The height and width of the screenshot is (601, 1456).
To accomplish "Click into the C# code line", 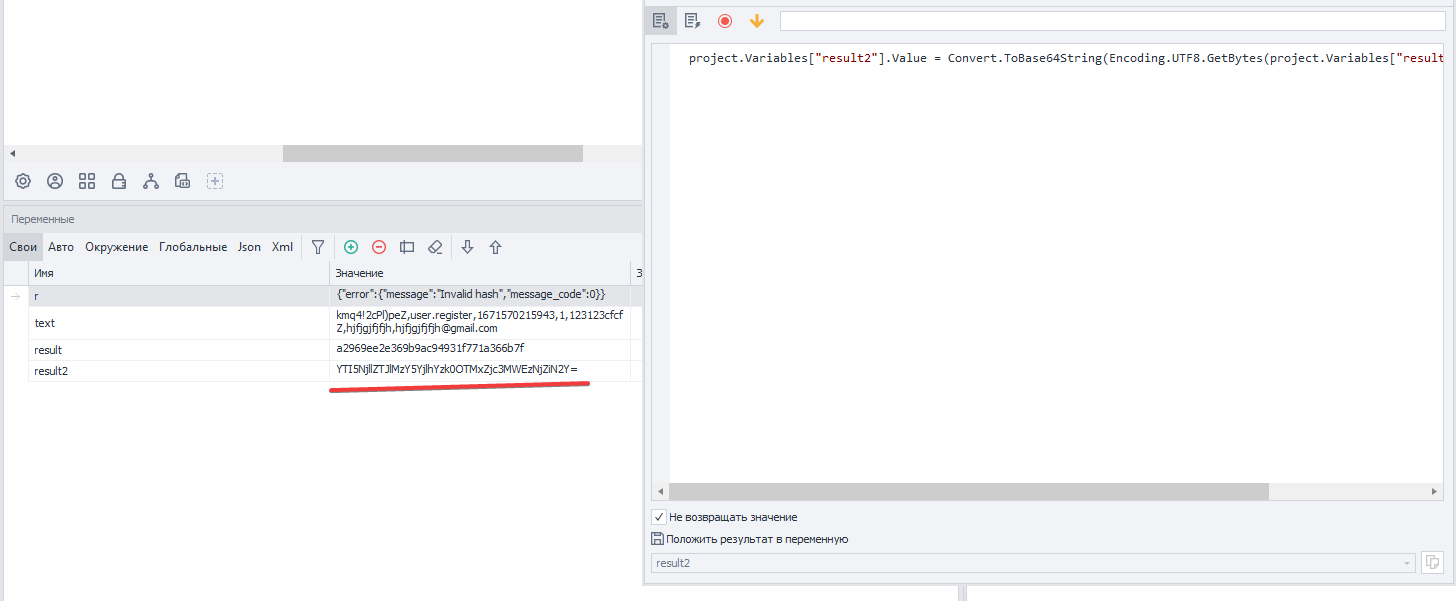I will coord(1066,58).
